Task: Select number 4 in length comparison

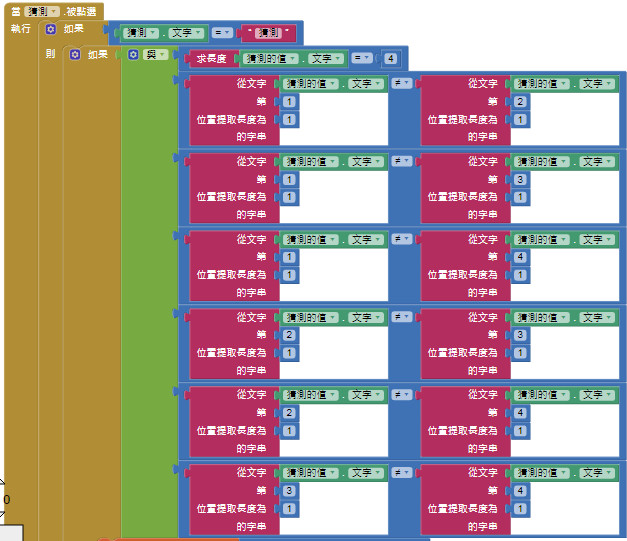Action: (390, 59)
